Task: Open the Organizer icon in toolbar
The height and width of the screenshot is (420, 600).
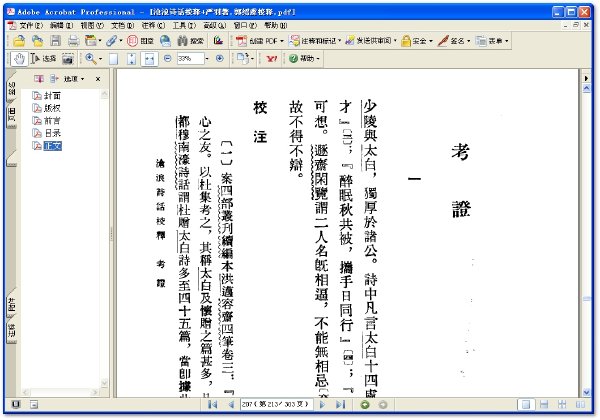Action: [x=91, y=41]
